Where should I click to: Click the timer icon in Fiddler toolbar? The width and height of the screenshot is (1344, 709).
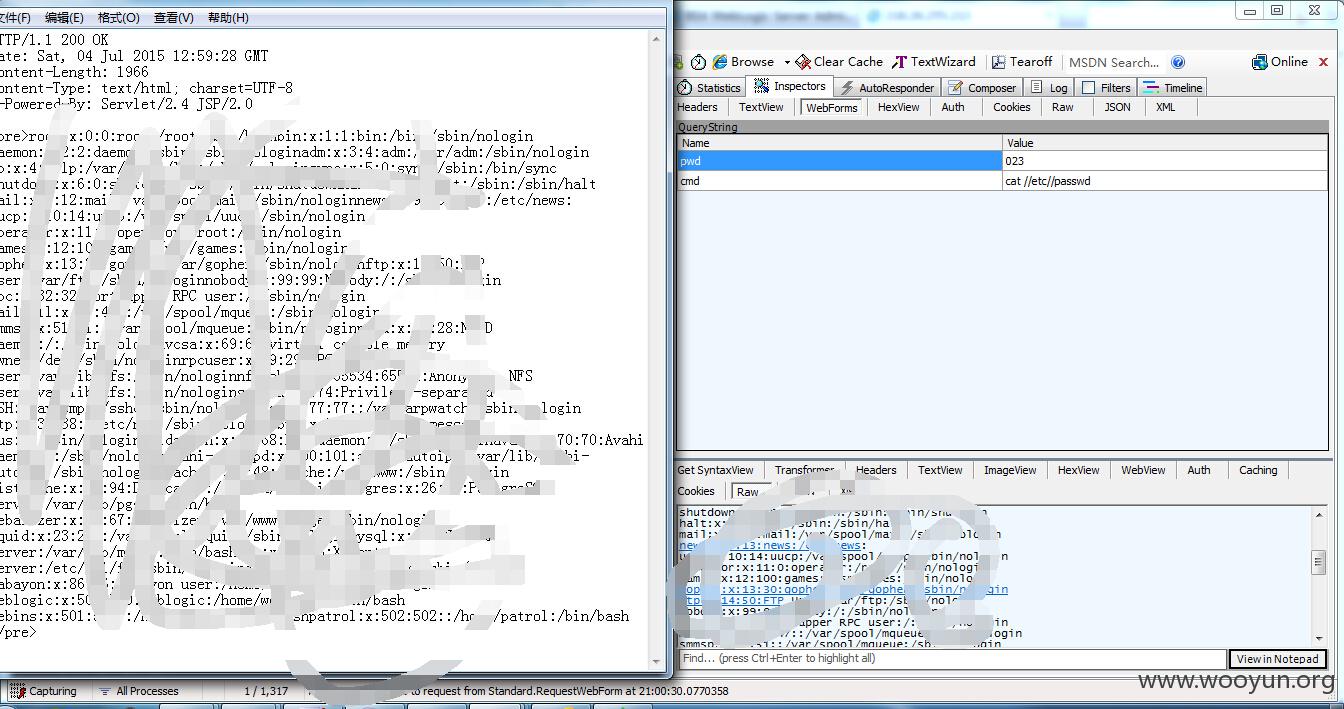(698, 62)
